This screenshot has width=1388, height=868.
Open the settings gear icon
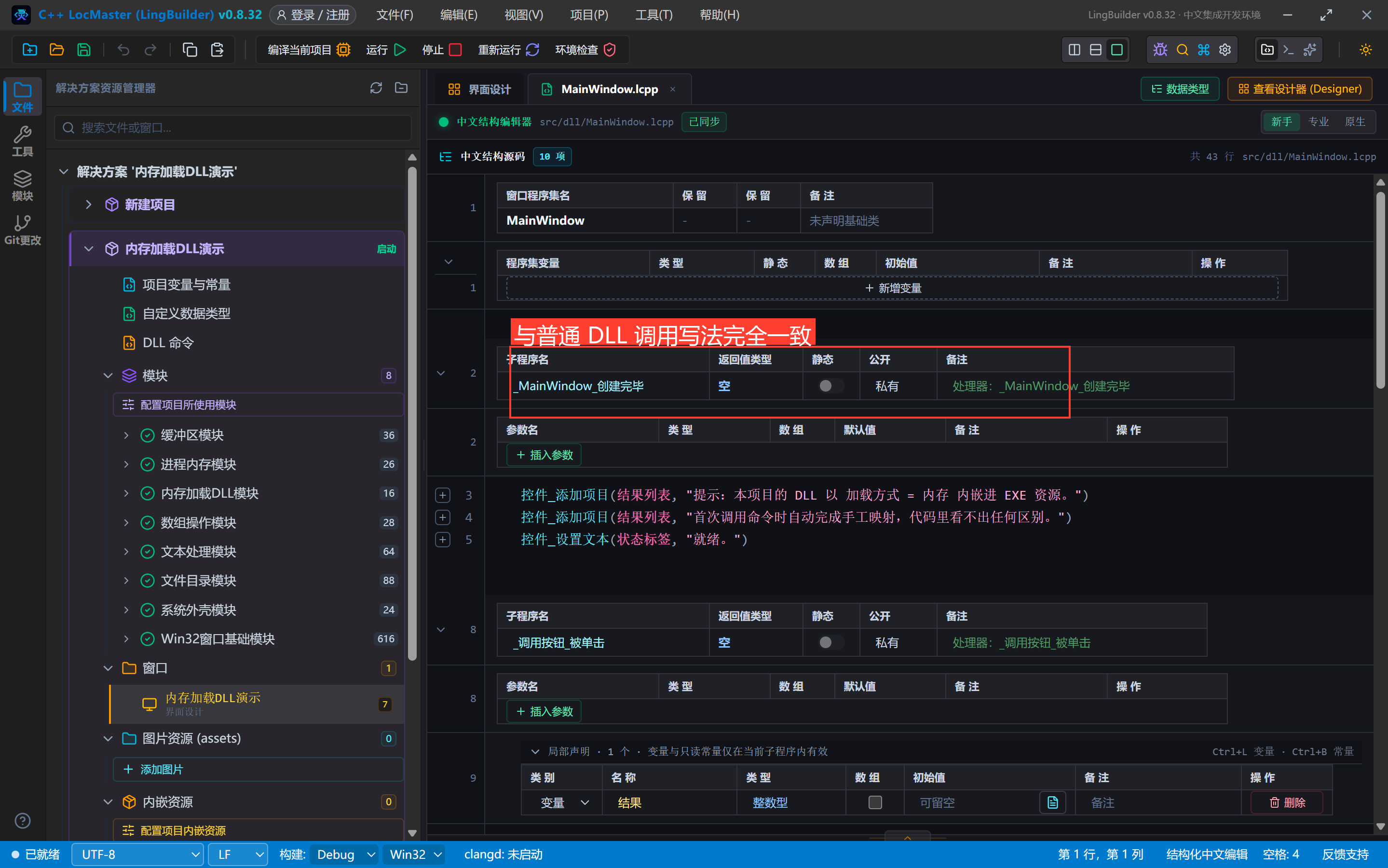coord(1225,50)
